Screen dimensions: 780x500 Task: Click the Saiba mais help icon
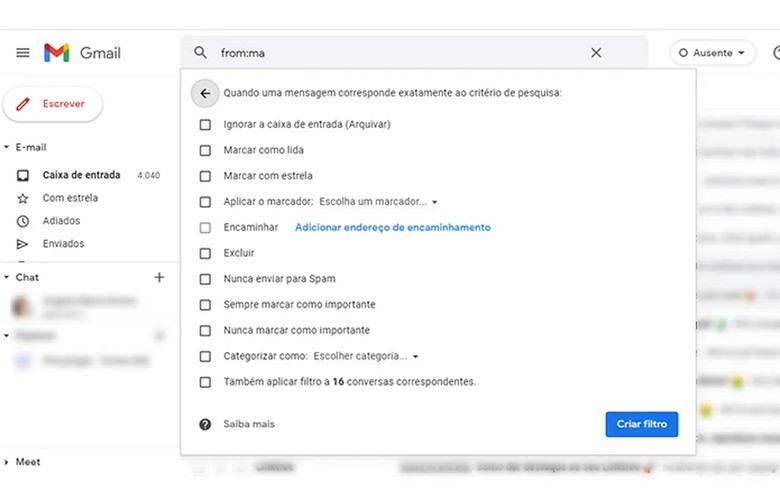(205, 424)
